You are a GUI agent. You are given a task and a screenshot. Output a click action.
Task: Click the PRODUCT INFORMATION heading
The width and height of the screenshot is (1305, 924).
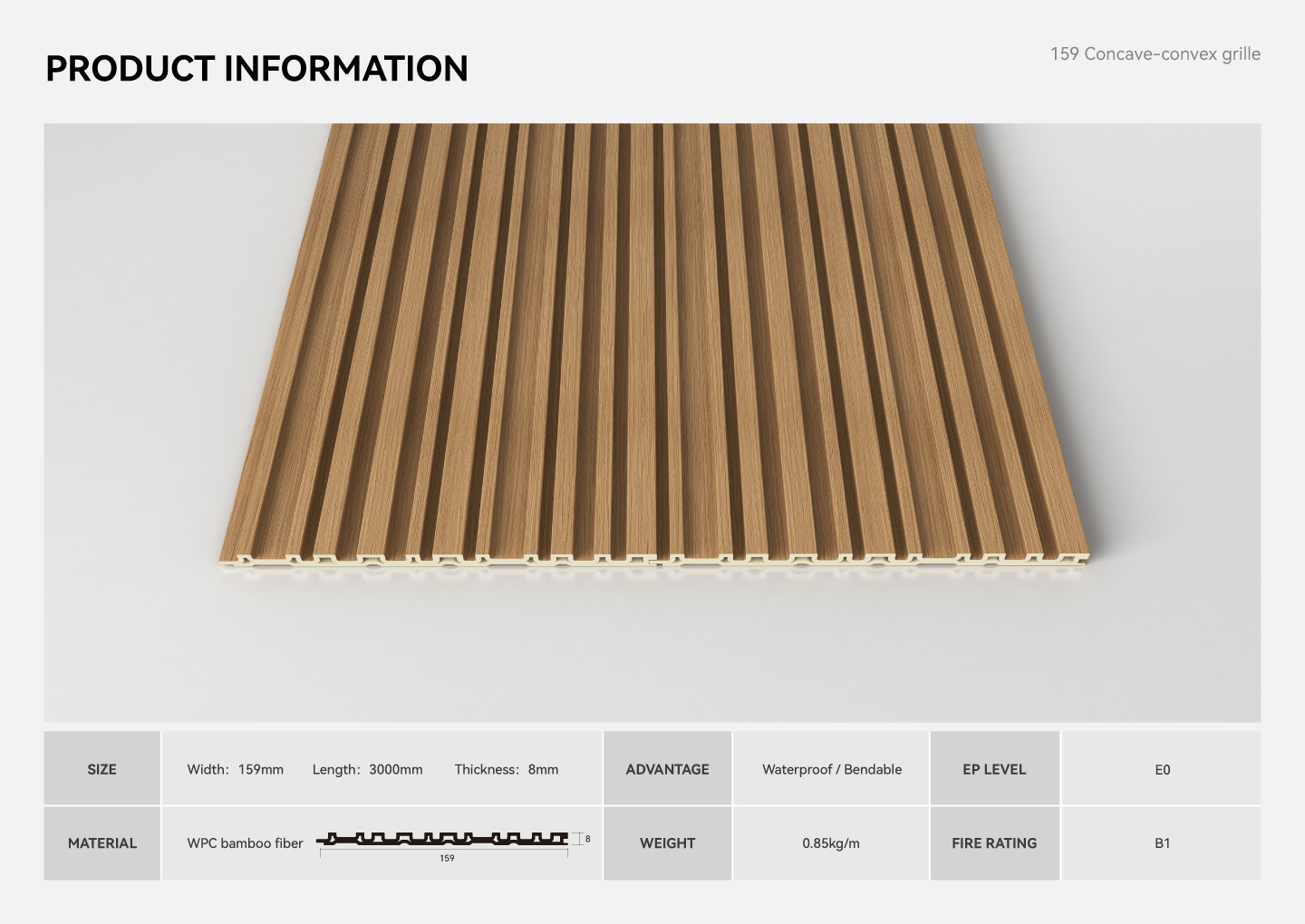pyautogui.click(x=256, y=69)
